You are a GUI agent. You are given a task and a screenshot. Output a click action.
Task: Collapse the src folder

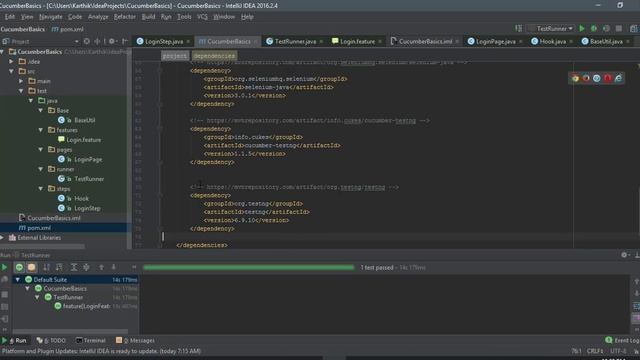(12, 71)
